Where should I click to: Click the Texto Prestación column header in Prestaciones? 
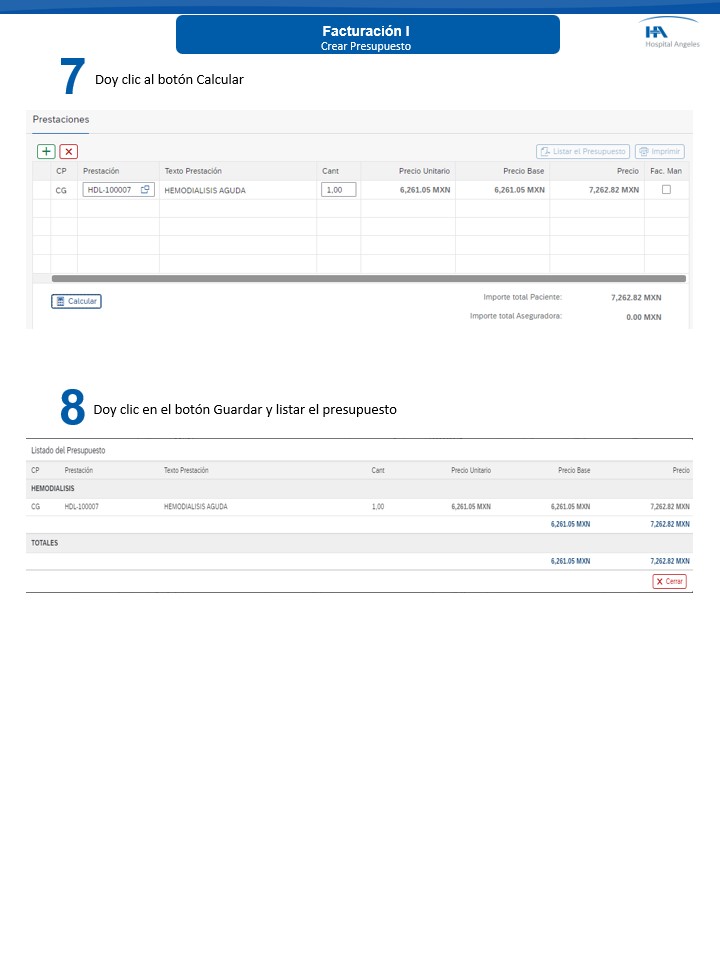coord(193,171)
